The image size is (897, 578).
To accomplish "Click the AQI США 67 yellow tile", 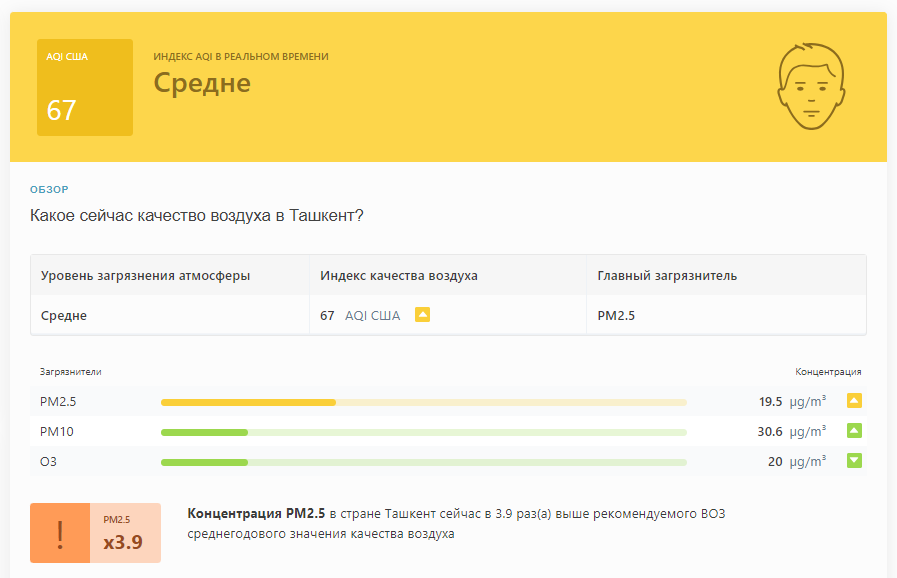I will click(85, 88).
